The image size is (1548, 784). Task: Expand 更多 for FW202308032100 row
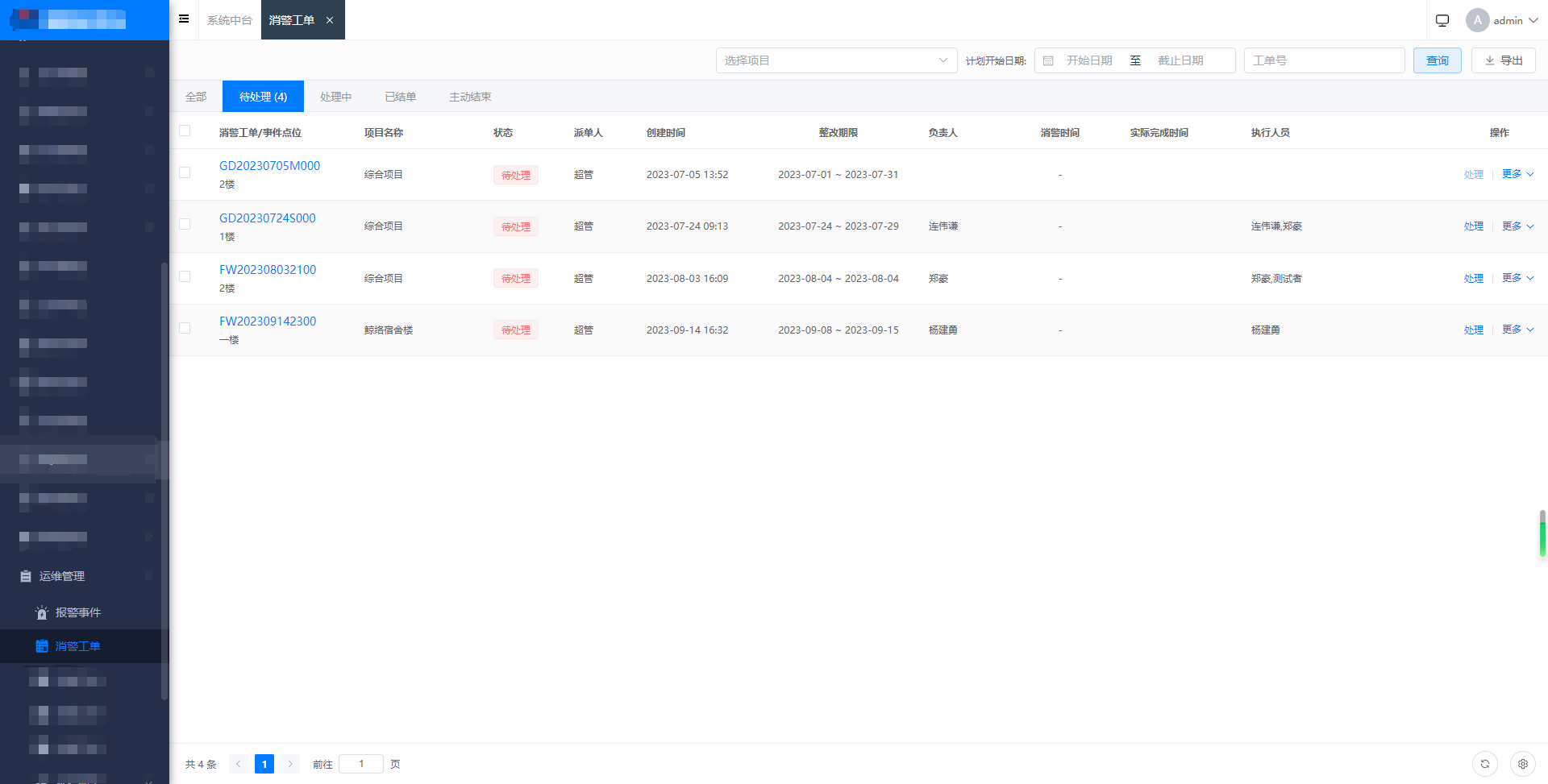1517,278
